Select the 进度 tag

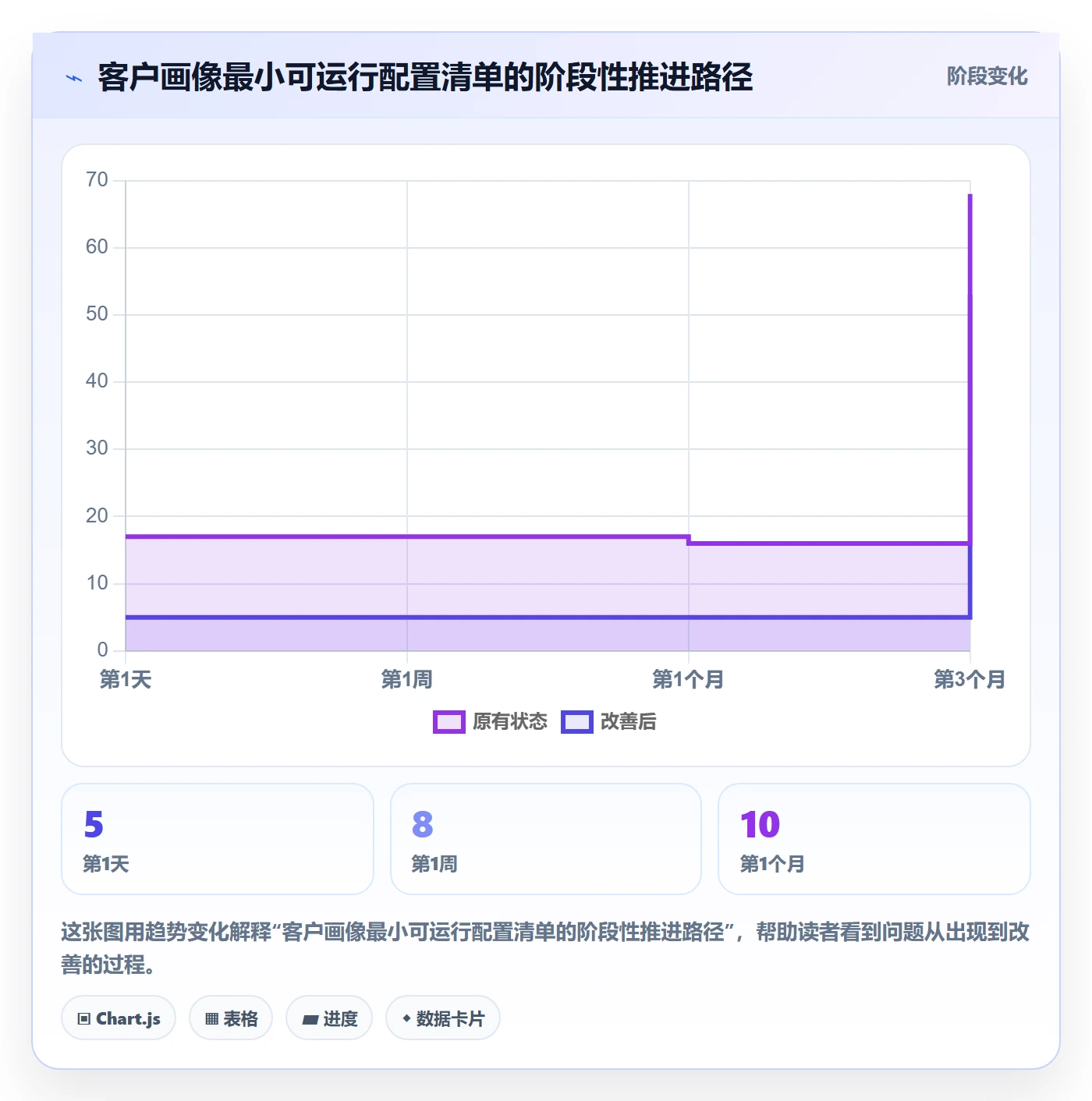coord(329,1018)
